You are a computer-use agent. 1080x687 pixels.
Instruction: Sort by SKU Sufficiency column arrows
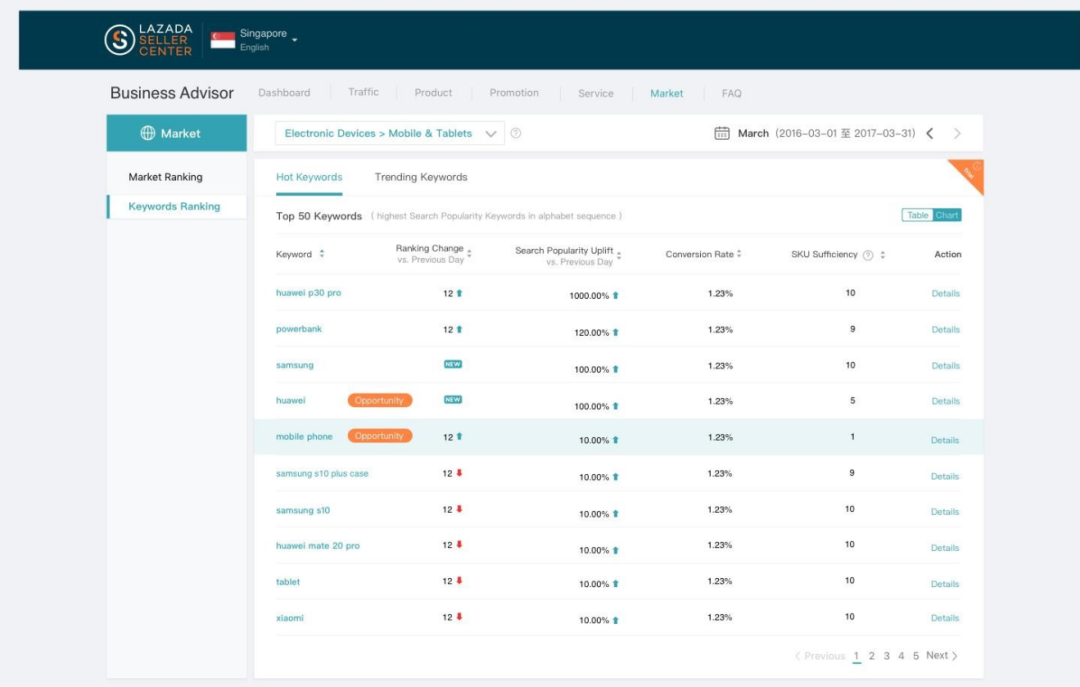point(882,256)
